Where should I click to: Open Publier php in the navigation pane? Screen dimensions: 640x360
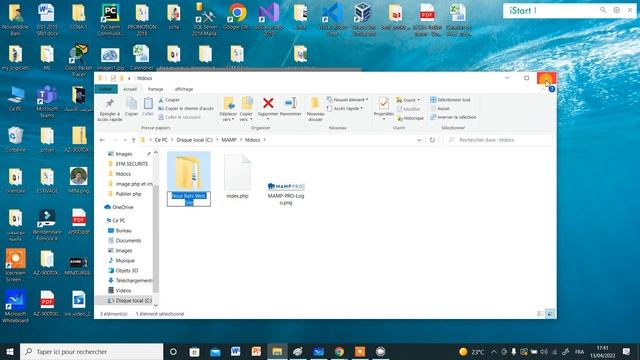point(128,194)
